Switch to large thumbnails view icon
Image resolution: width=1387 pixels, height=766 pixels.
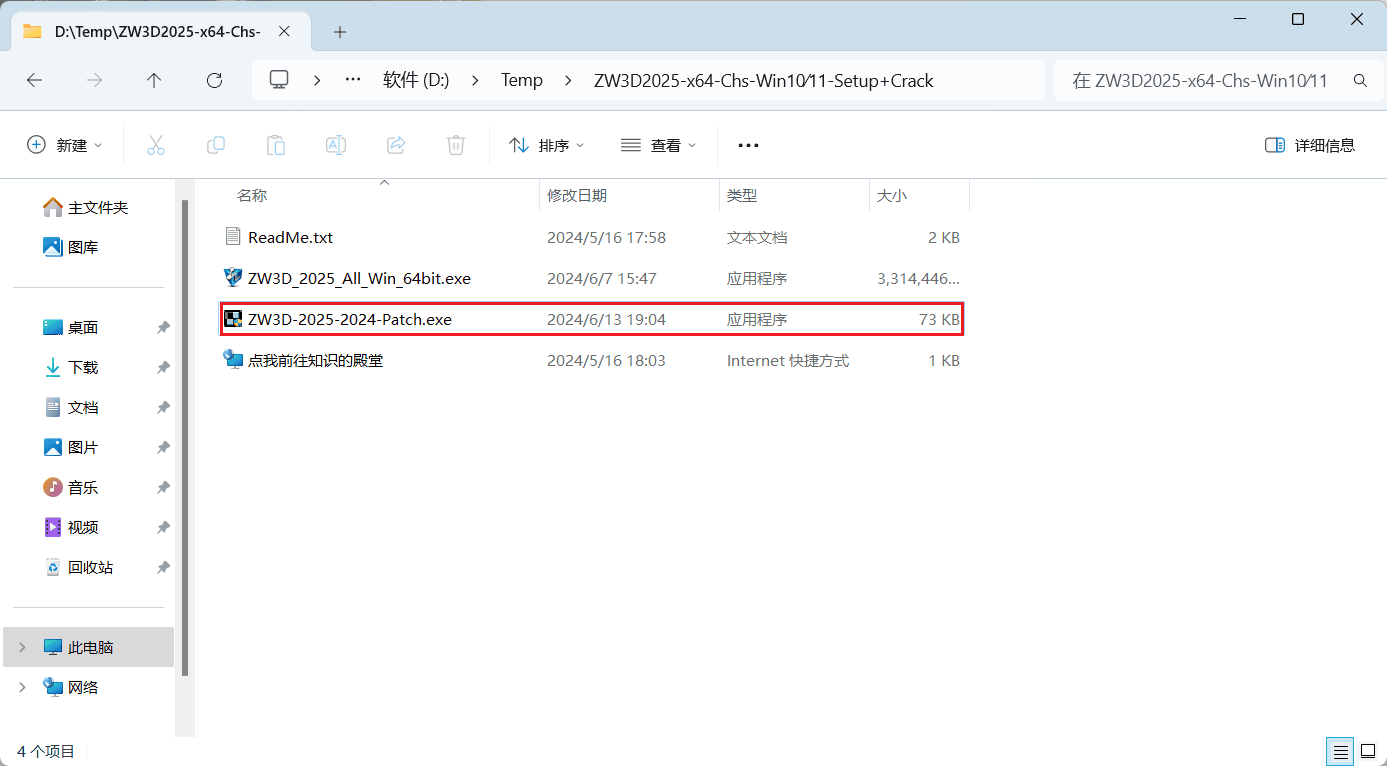coord(1367,751)
